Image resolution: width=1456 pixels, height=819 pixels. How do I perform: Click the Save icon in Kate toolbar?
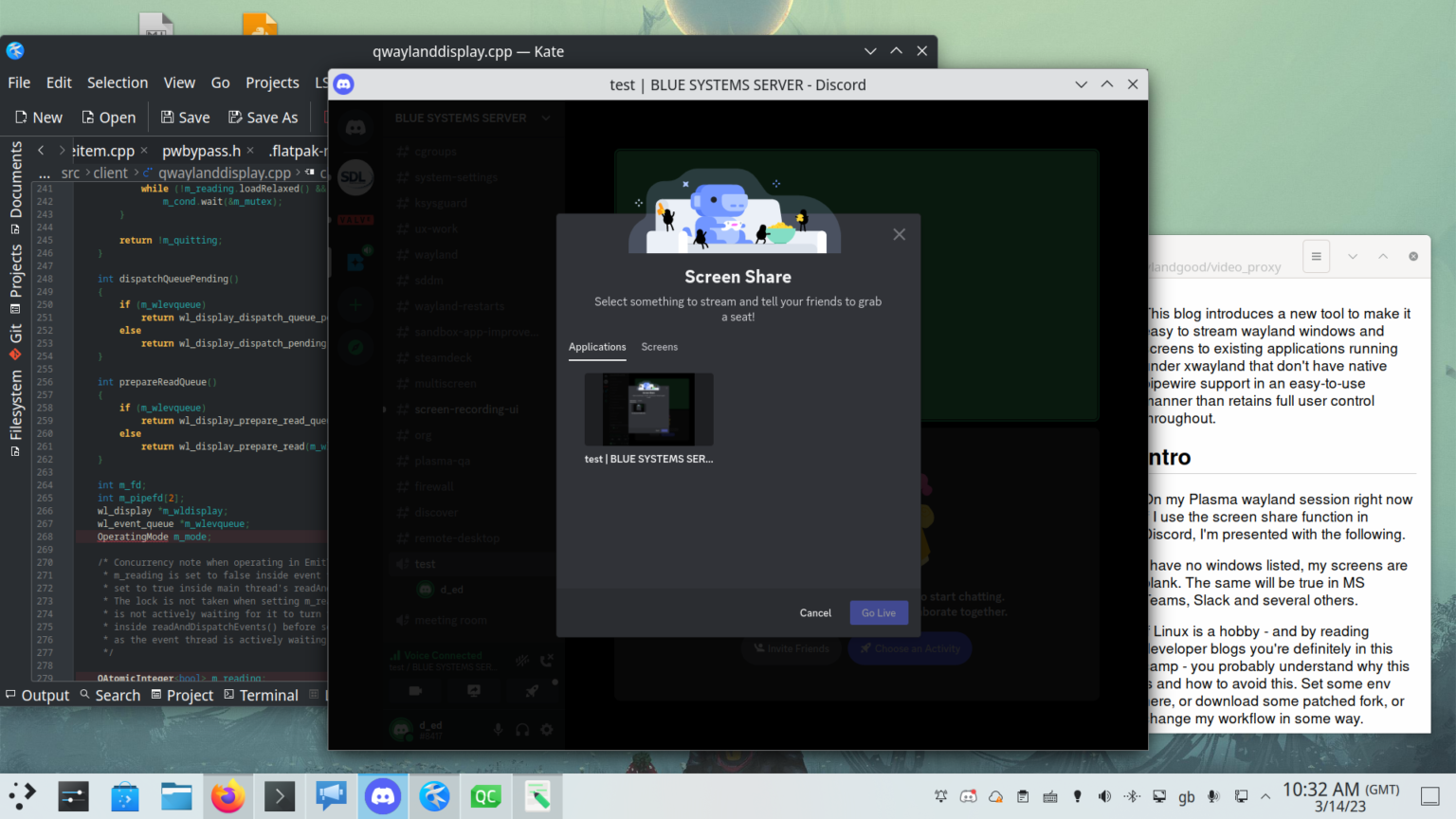coord(185,118)
